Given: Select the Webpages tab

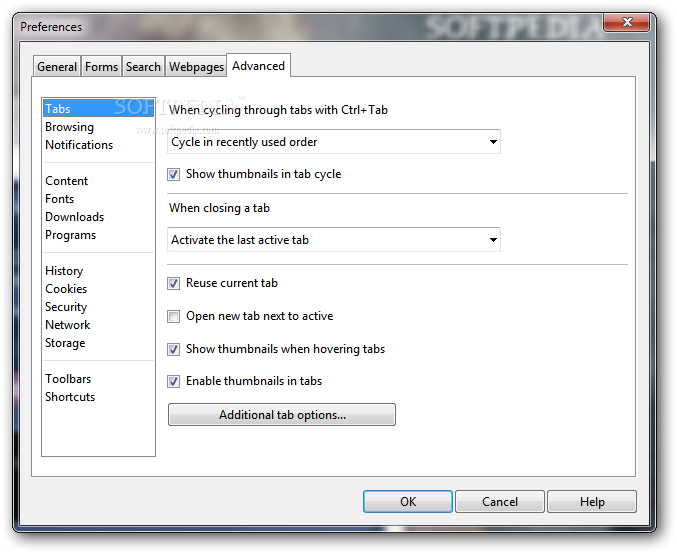Looking at the screenshot, I should click(196, 66).
